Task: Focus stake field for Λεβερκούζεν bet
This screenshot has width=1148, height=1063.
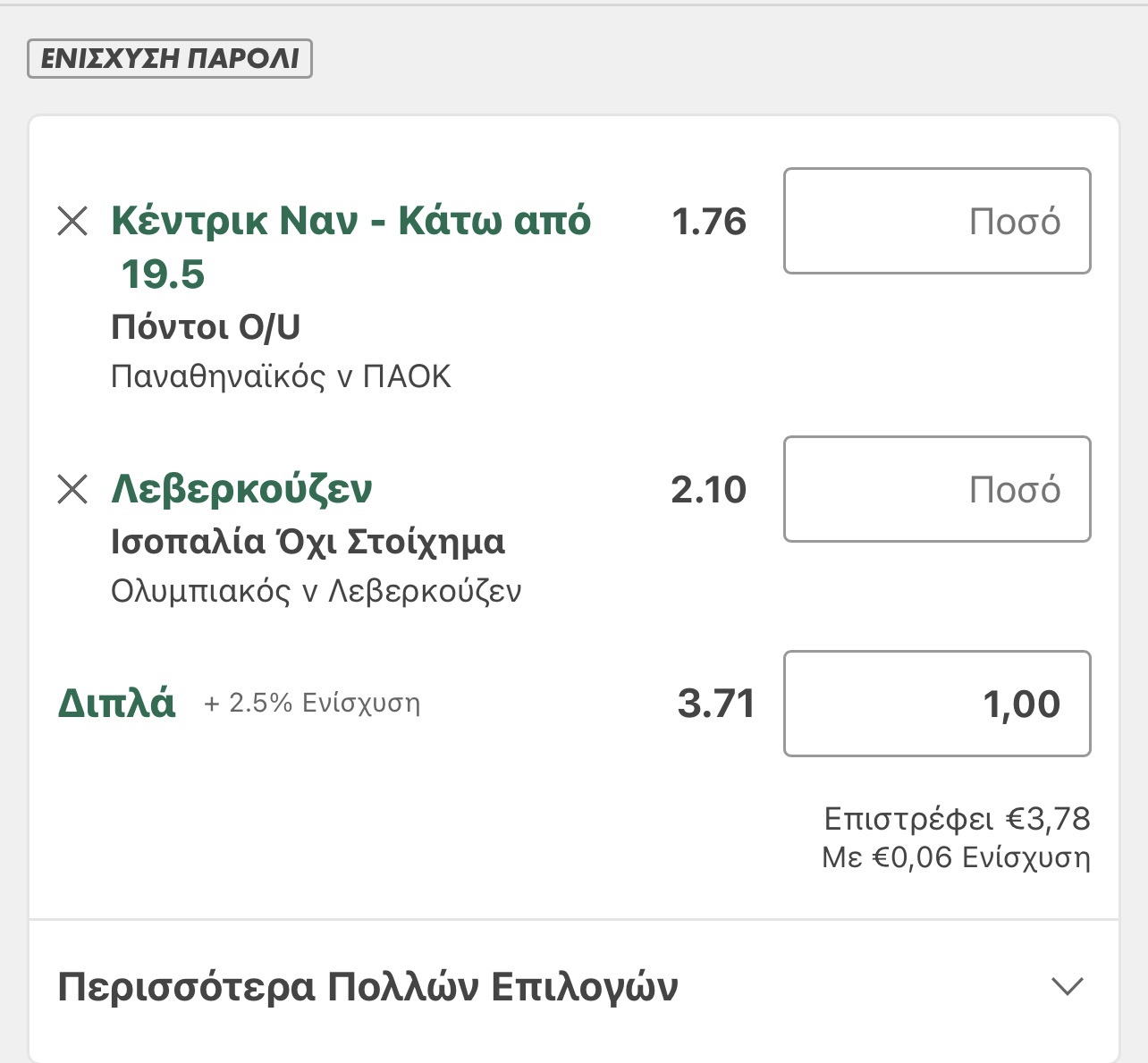Action: pyautogui.click(x=936, y=489)
